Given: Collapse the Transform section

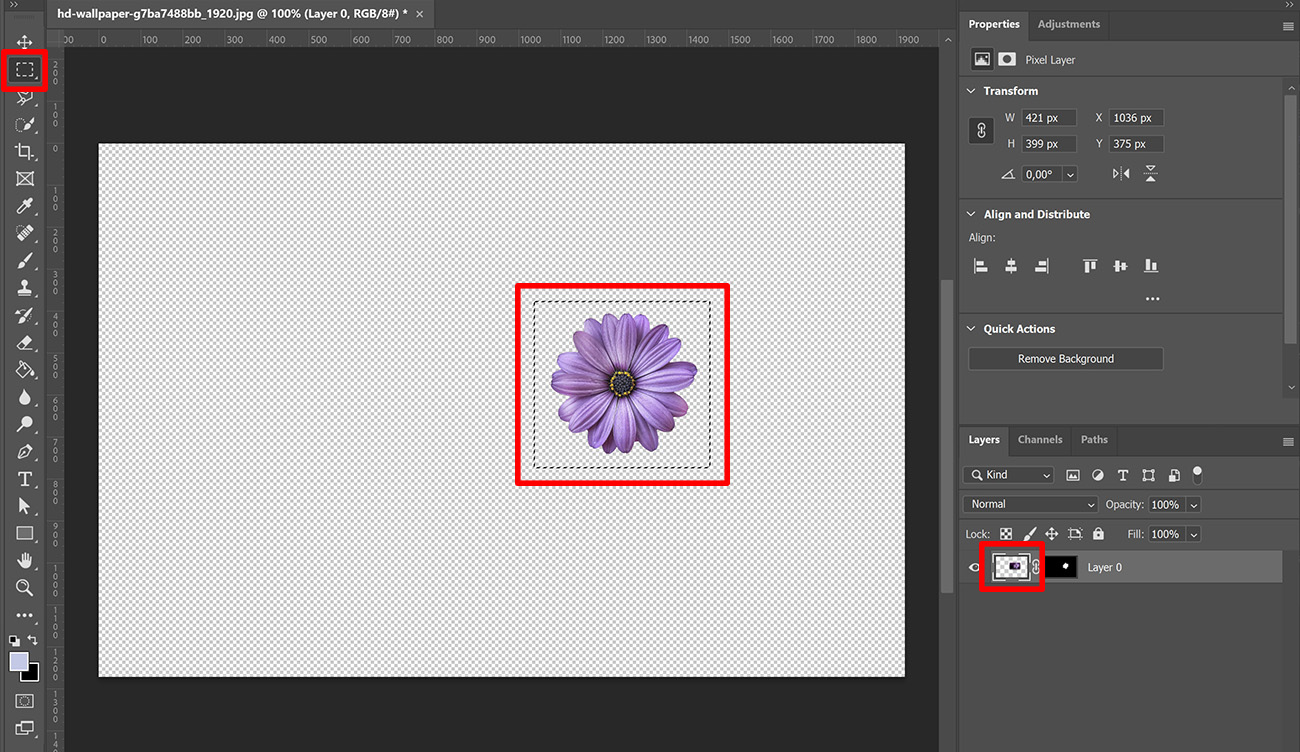Looking at the screenshot, I should 970,90.
